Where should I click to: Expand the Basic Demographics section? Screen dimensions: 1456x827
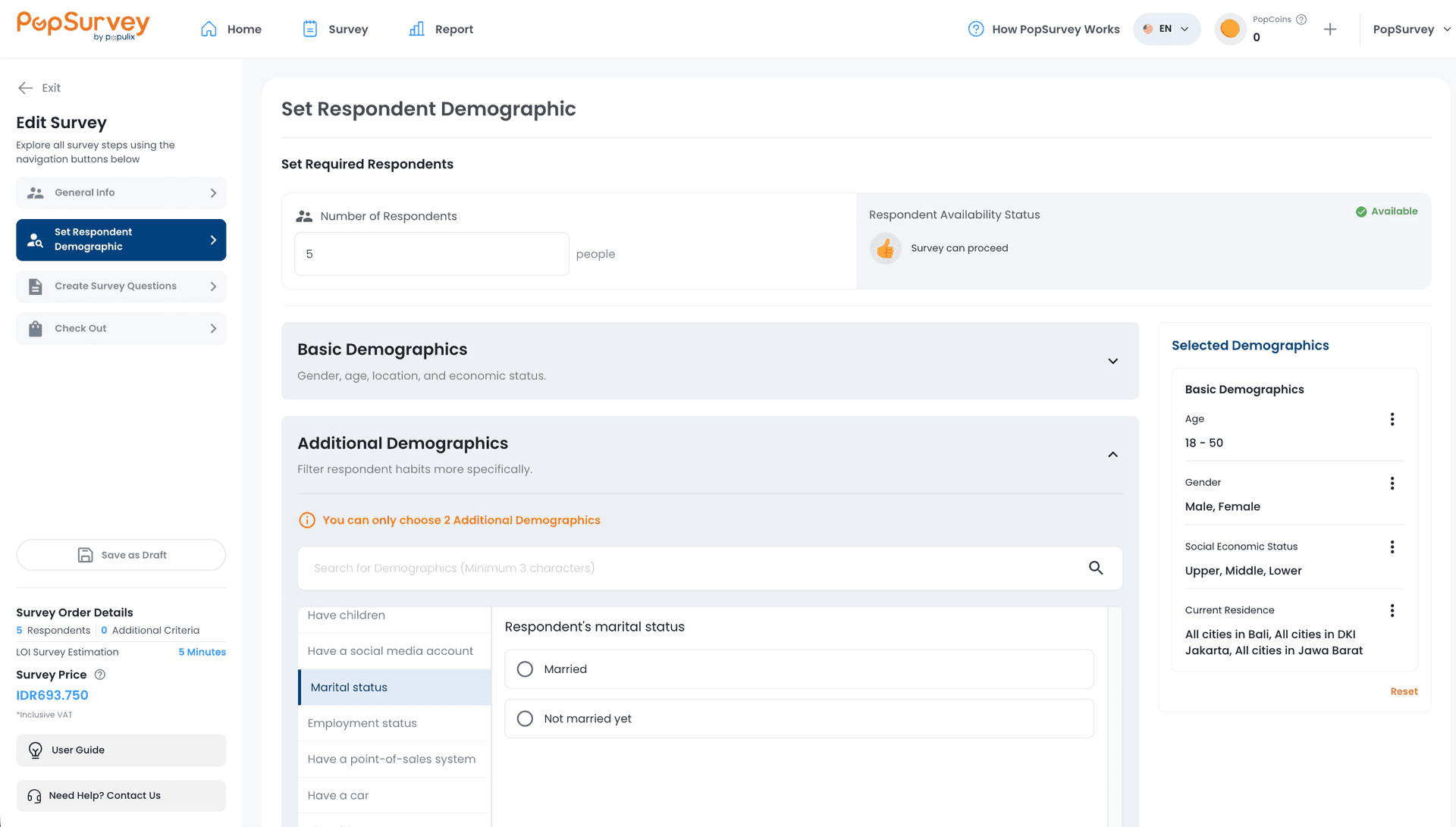[x=1112, y=361]
